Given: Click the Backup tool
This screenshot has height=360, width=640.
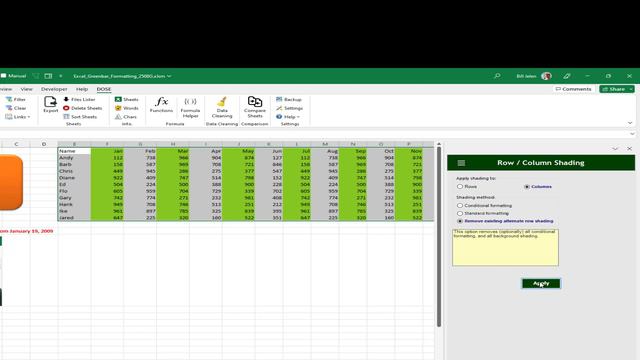Looking at the screenshot, I should point(289,99).
